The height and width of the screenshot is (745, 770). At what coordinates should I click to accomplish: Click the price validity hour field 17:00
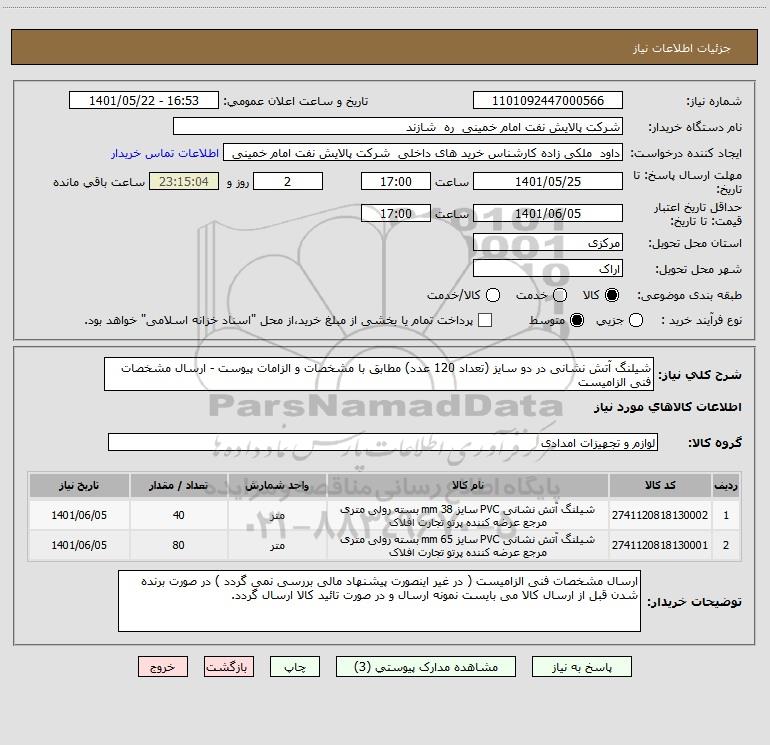coord(396,213)
